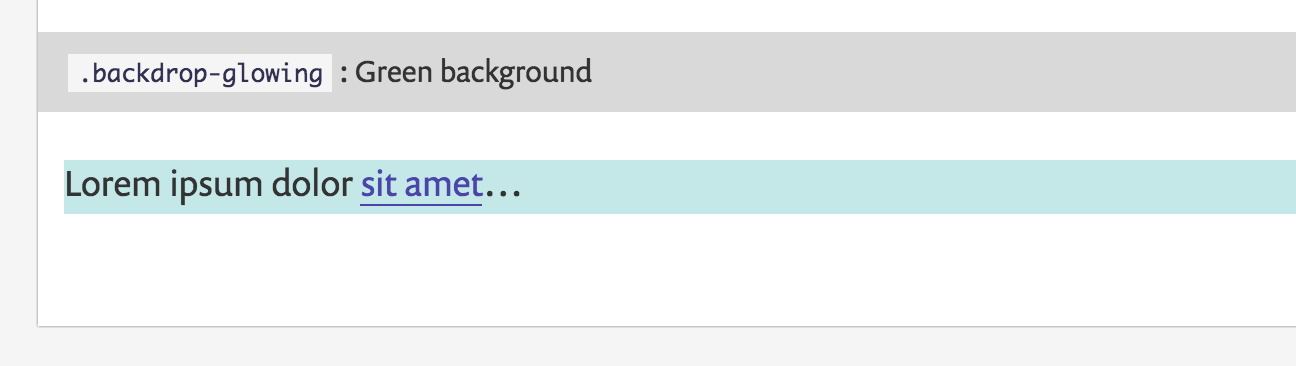The height and width of the screenshot is (366, 1296).
Task: Click the blank white area below the paragraph
Action: [660, 270]
